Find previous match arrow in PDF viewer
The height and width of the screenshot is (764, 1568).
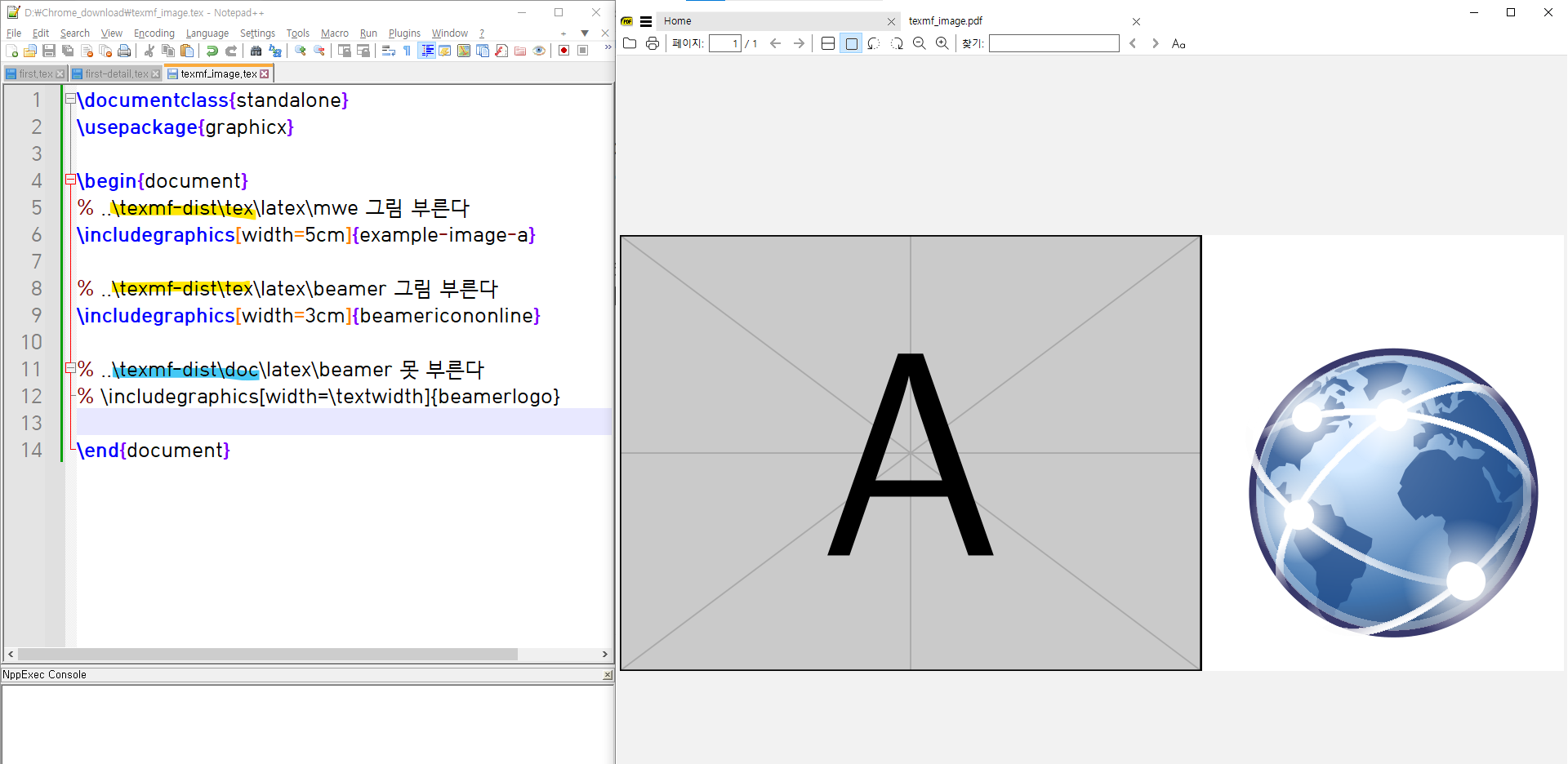pos(1133,43)
